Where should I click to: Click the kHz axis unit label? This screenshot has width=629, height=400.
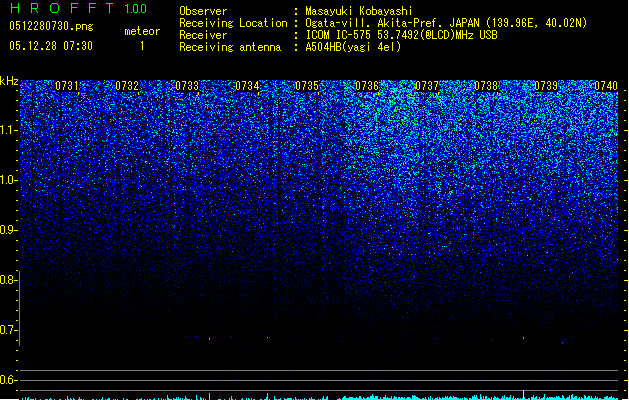pyautogui.click(x=9, y=81)
